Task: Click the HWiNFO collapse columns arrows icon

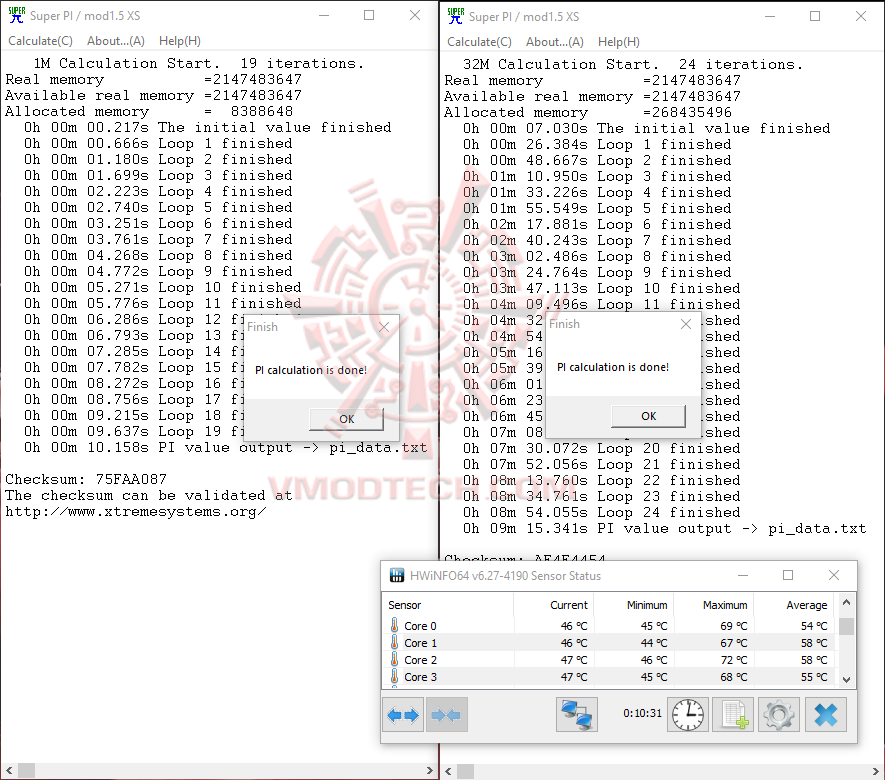Action: (x=446, y=715)
